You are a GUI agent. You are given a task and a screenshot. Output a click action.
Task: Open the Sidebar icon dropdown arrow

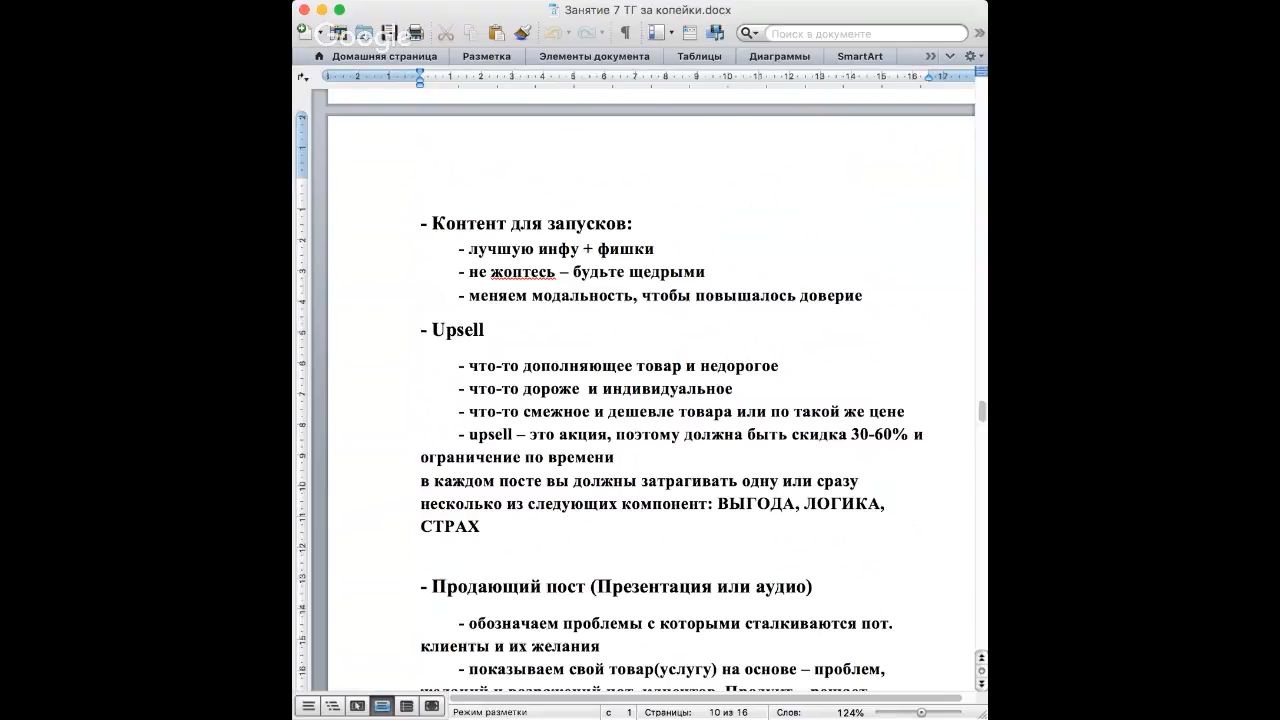(x=672, y=34)
